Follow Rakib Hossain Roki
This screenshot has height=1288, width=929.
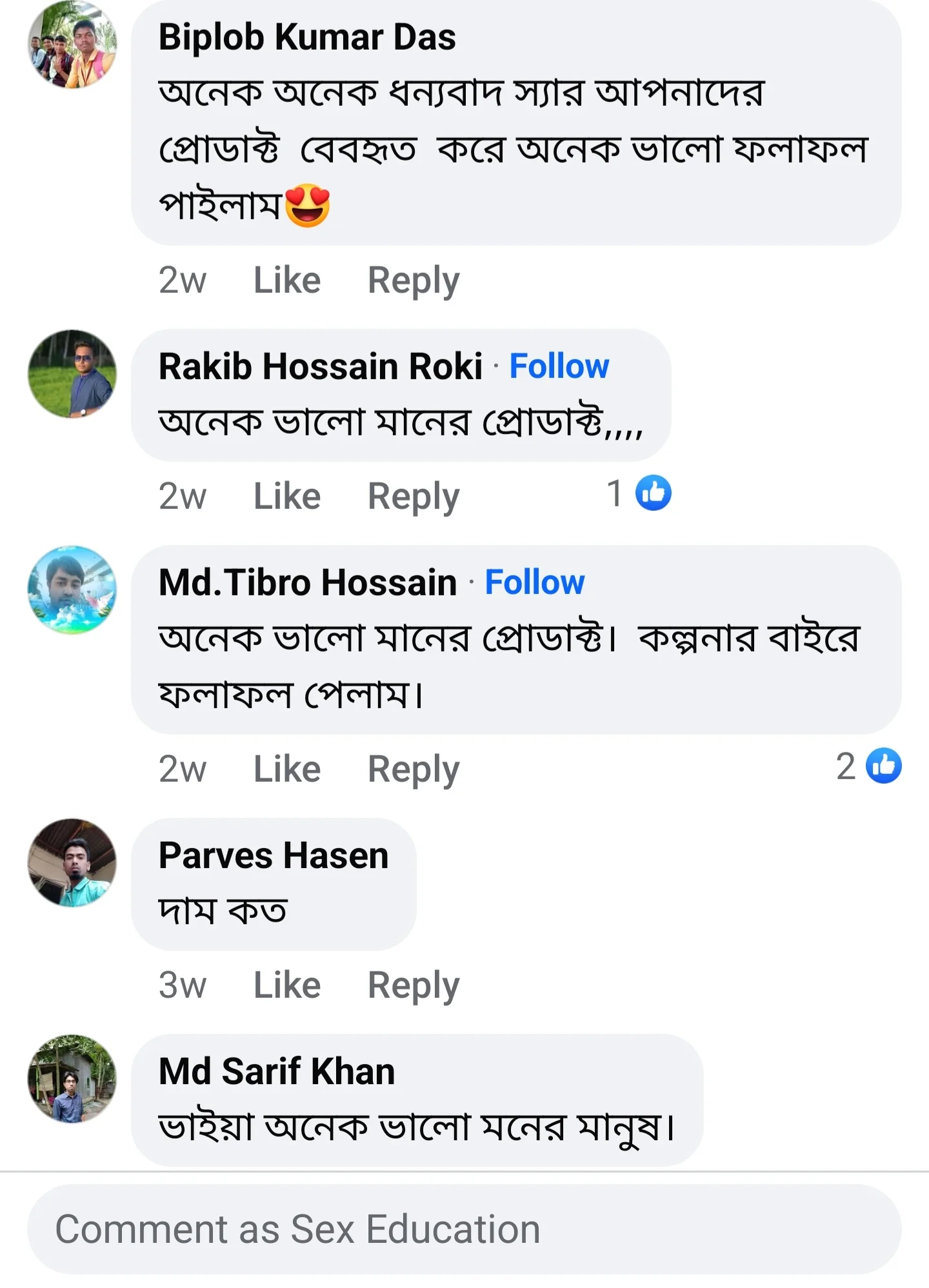(x=559, y=366)
